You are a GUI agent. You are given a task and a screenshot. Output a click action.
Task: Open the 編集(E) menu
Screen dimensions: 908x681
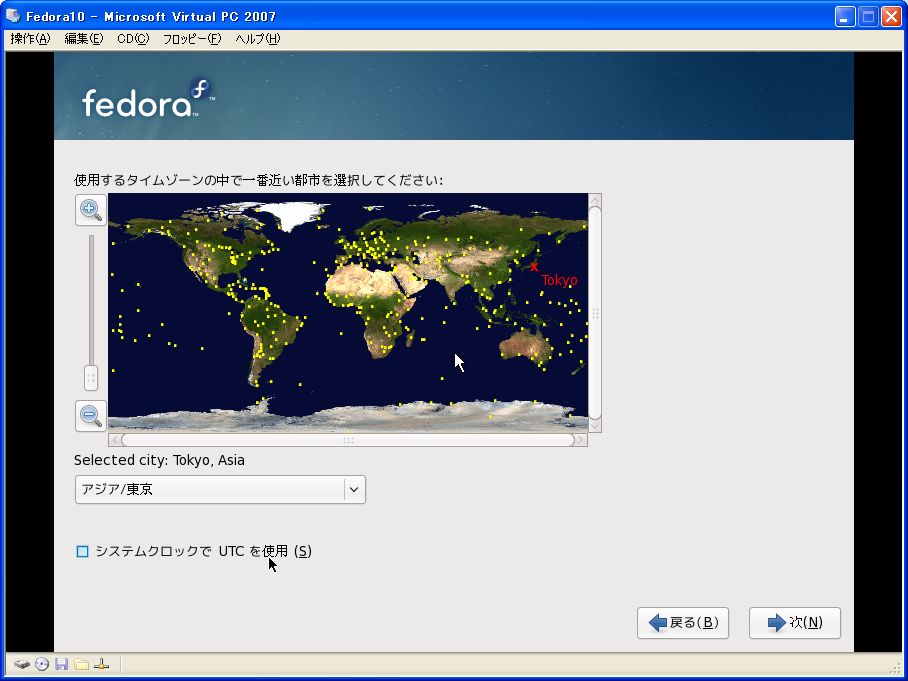point(83,39)
